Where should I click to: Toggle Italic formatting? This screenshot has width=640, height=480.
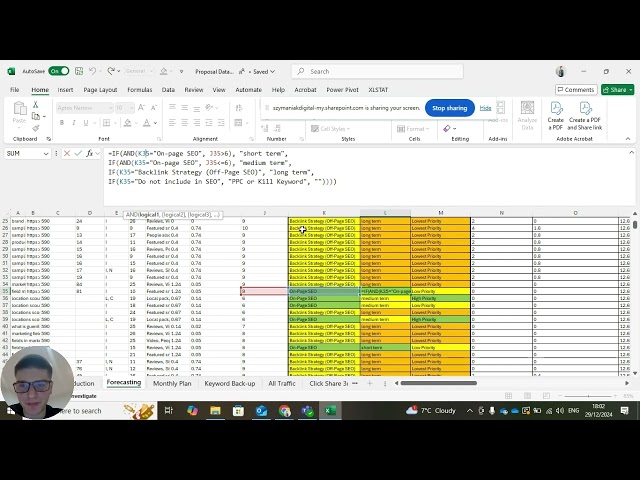click(73, 123)
